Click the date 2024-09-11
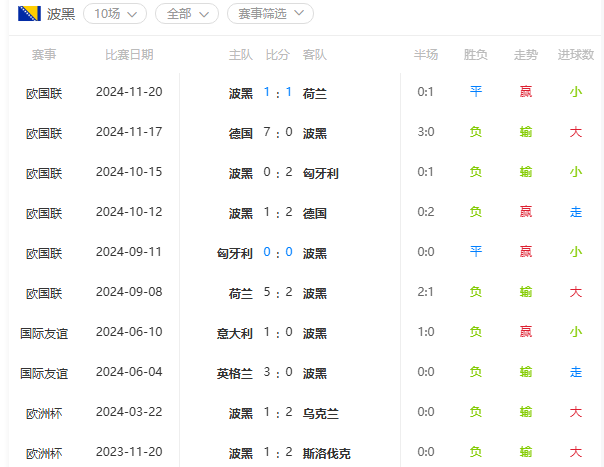This screenshot has width=604, height=467. (129, 252)
